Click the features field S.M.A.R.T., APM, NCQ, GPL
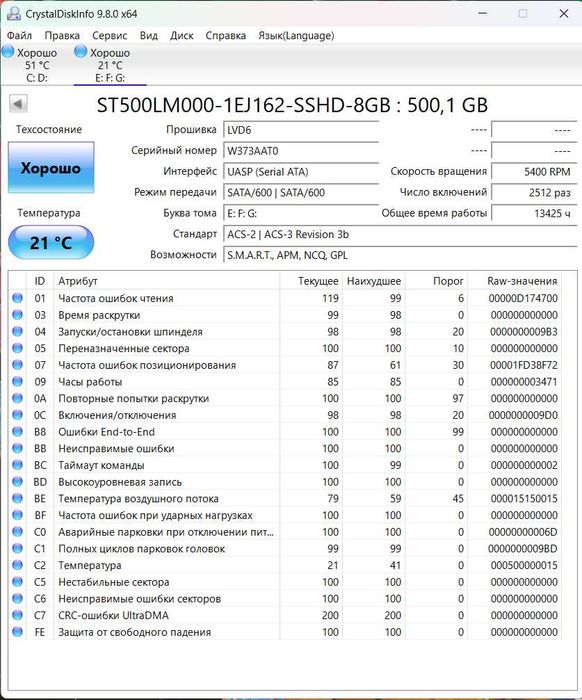Screen dimensions: 582x700 [399, 255]
